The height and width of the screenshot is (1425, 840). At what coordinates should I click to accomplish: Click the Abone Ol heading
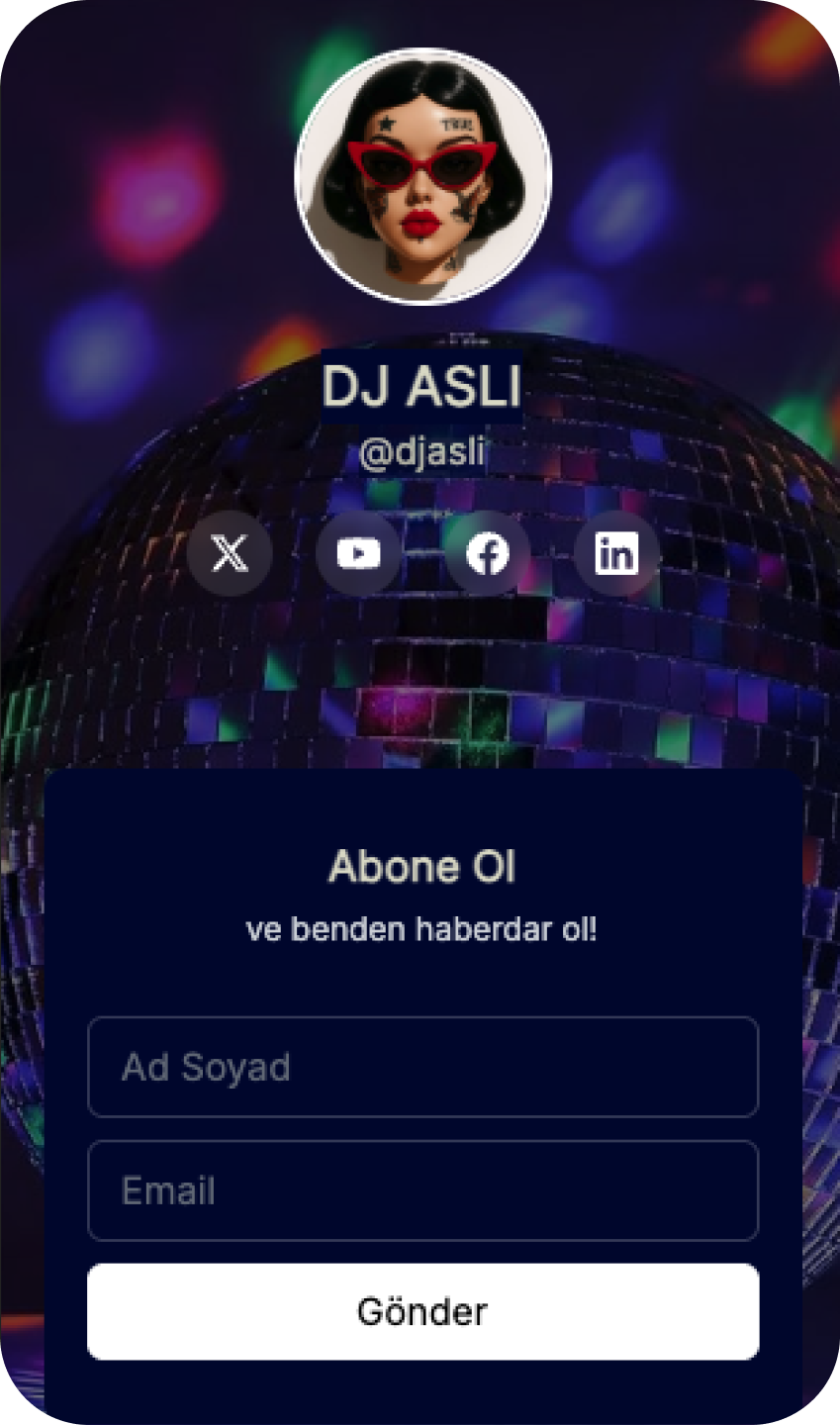(x=422, y=867)
